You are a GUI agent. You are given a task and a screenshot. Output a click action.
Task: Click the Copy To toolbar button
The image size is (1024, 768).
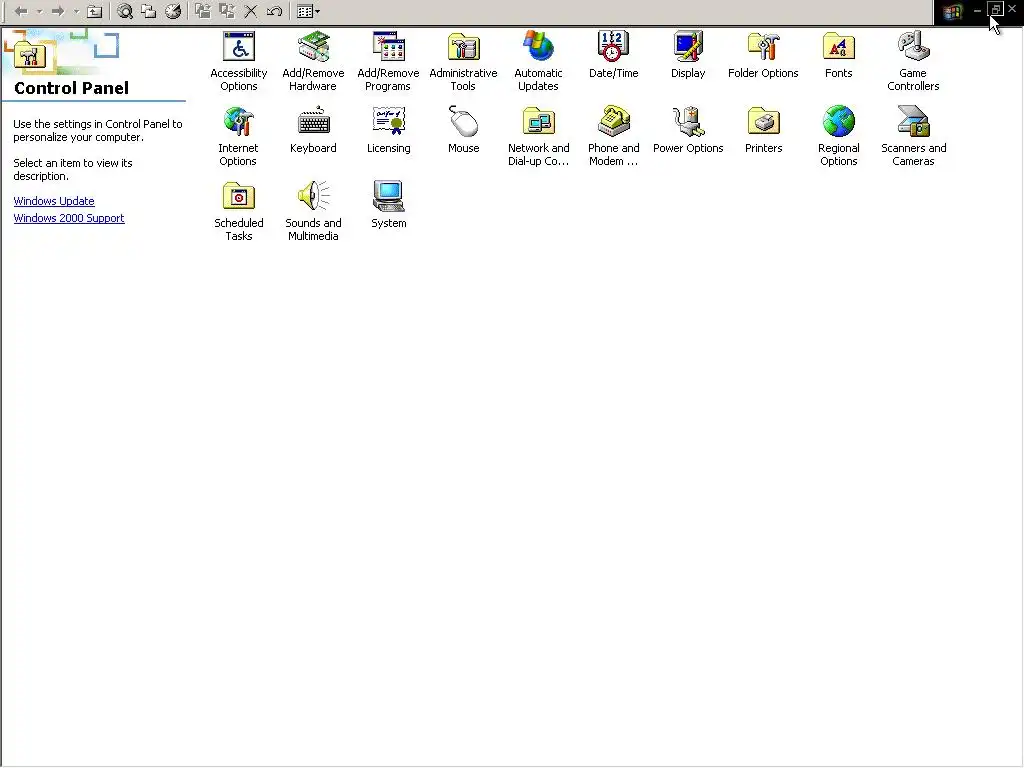coord(227,11)
